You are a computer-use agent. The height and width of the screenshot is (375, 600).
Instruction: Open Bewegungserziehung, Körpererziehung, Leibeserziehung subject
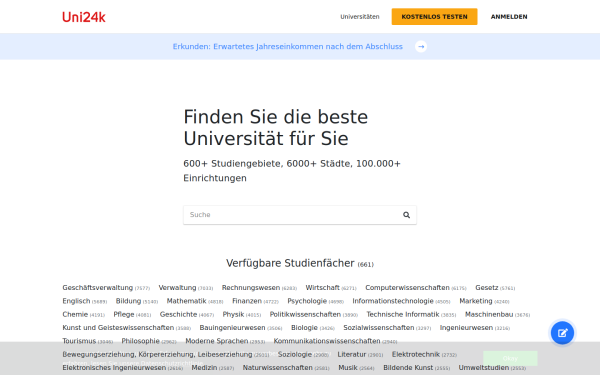tap(157, 354)
